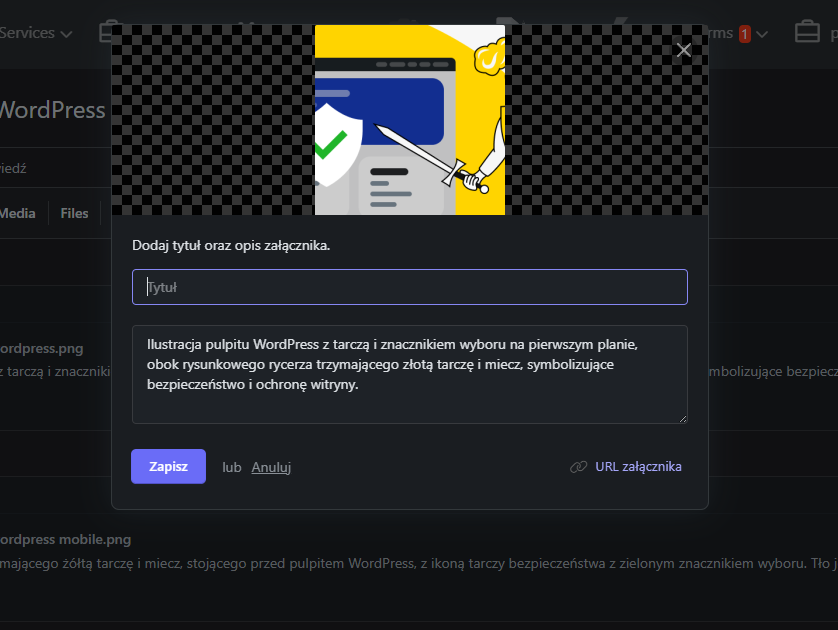
Task: Click the briefcase icon in the top-right corner
Action: click(x=806, y=33)
